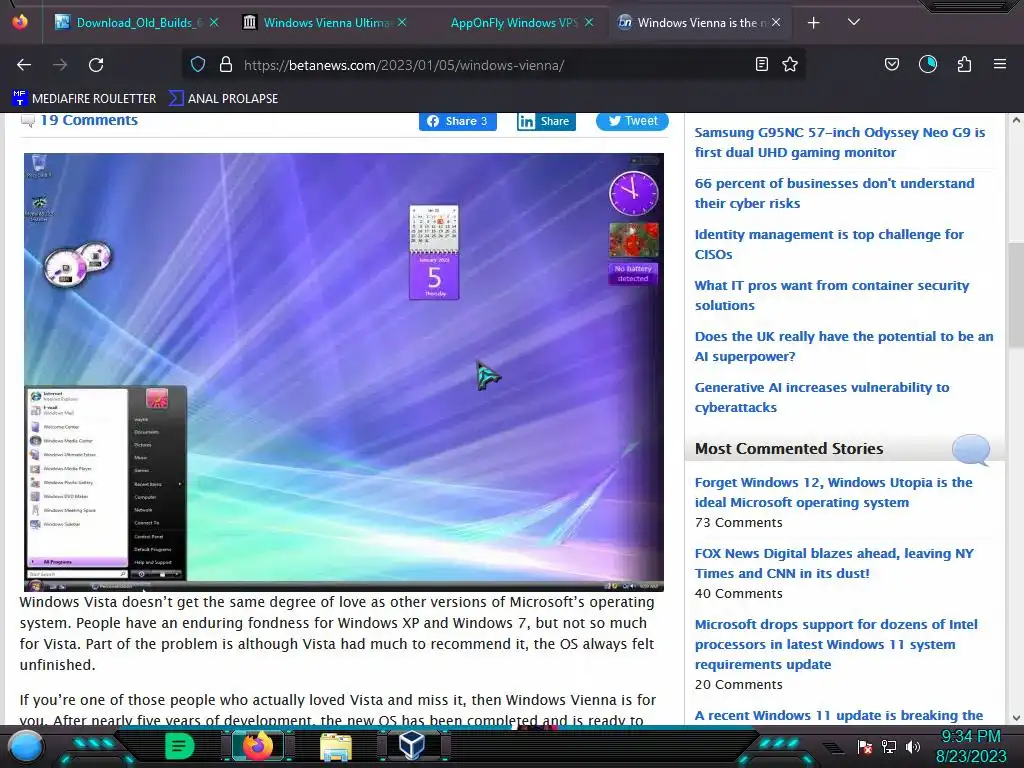The width and height of the screenshot is (1024, 768).
Task: Open What IT pros want container security link
Action: [831, 295]
